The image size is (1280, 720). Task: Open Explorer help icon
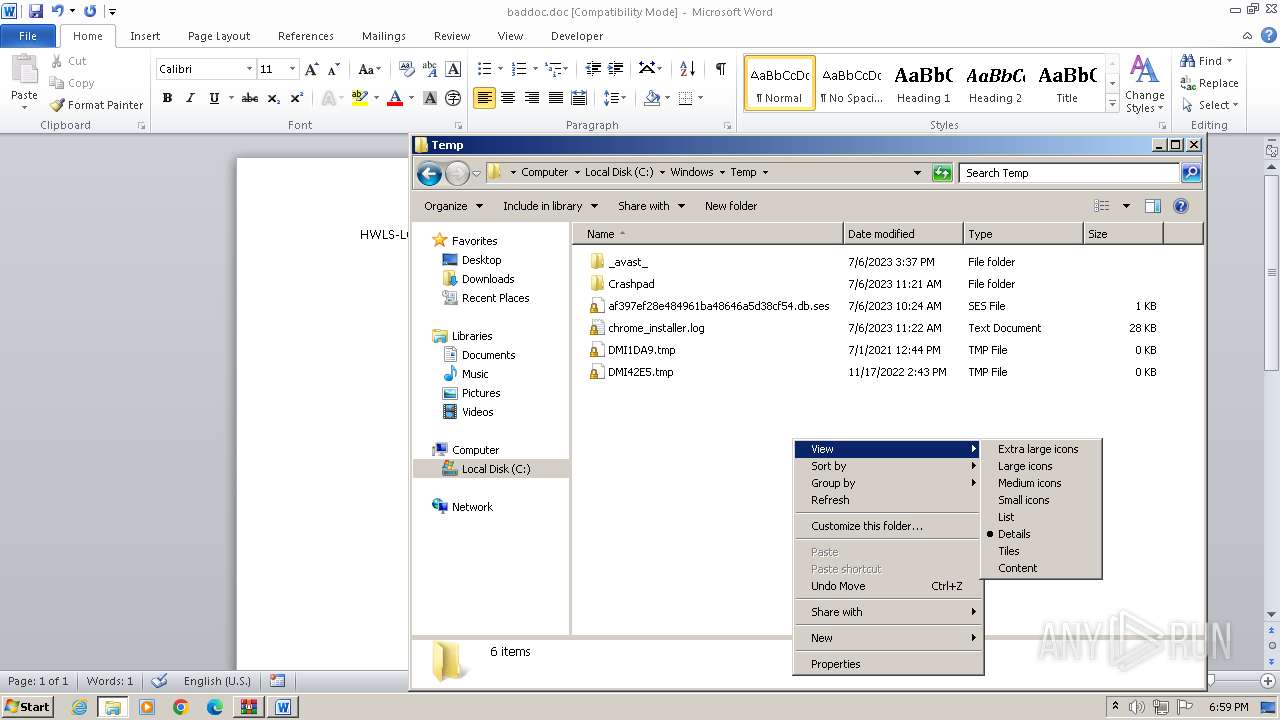tap(1181, 206)
